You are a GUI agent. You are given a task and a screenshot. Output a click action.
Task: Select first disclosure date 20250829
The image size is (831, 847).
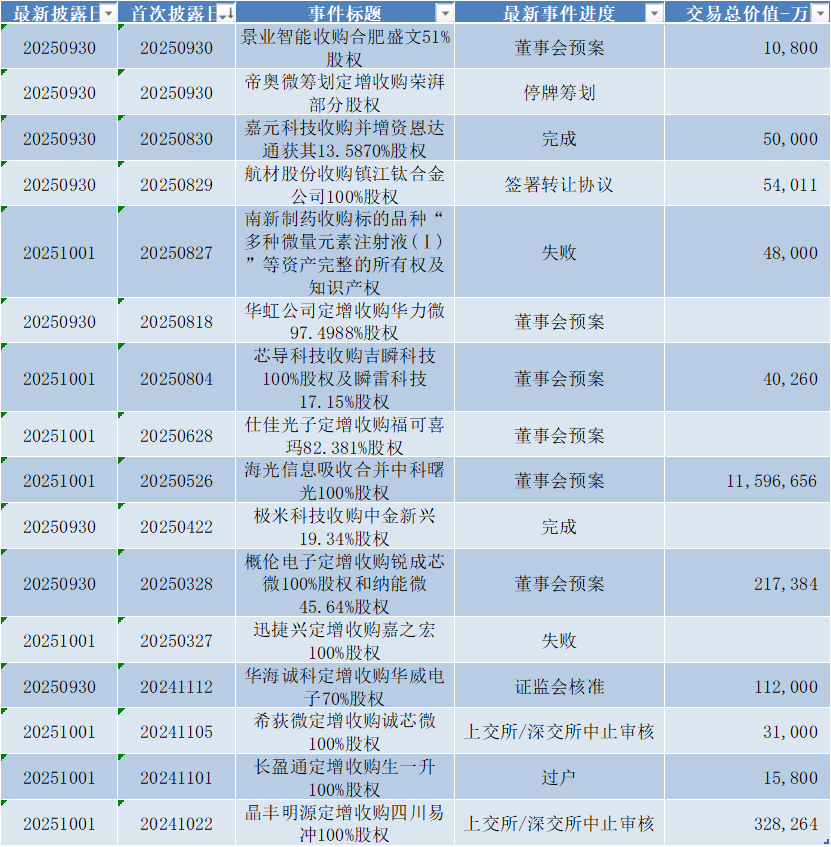(176, 184)
